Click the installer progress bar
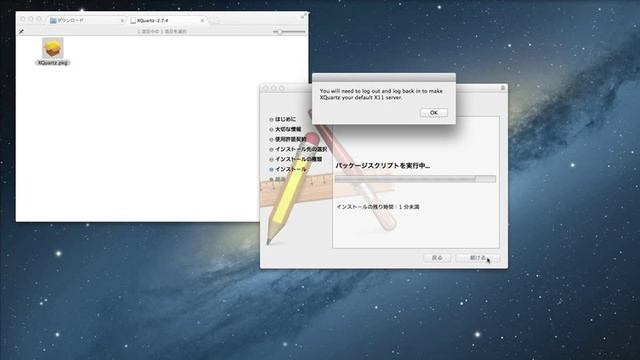The height and width of the screenshot is (360, 640). tap(416, 179)
